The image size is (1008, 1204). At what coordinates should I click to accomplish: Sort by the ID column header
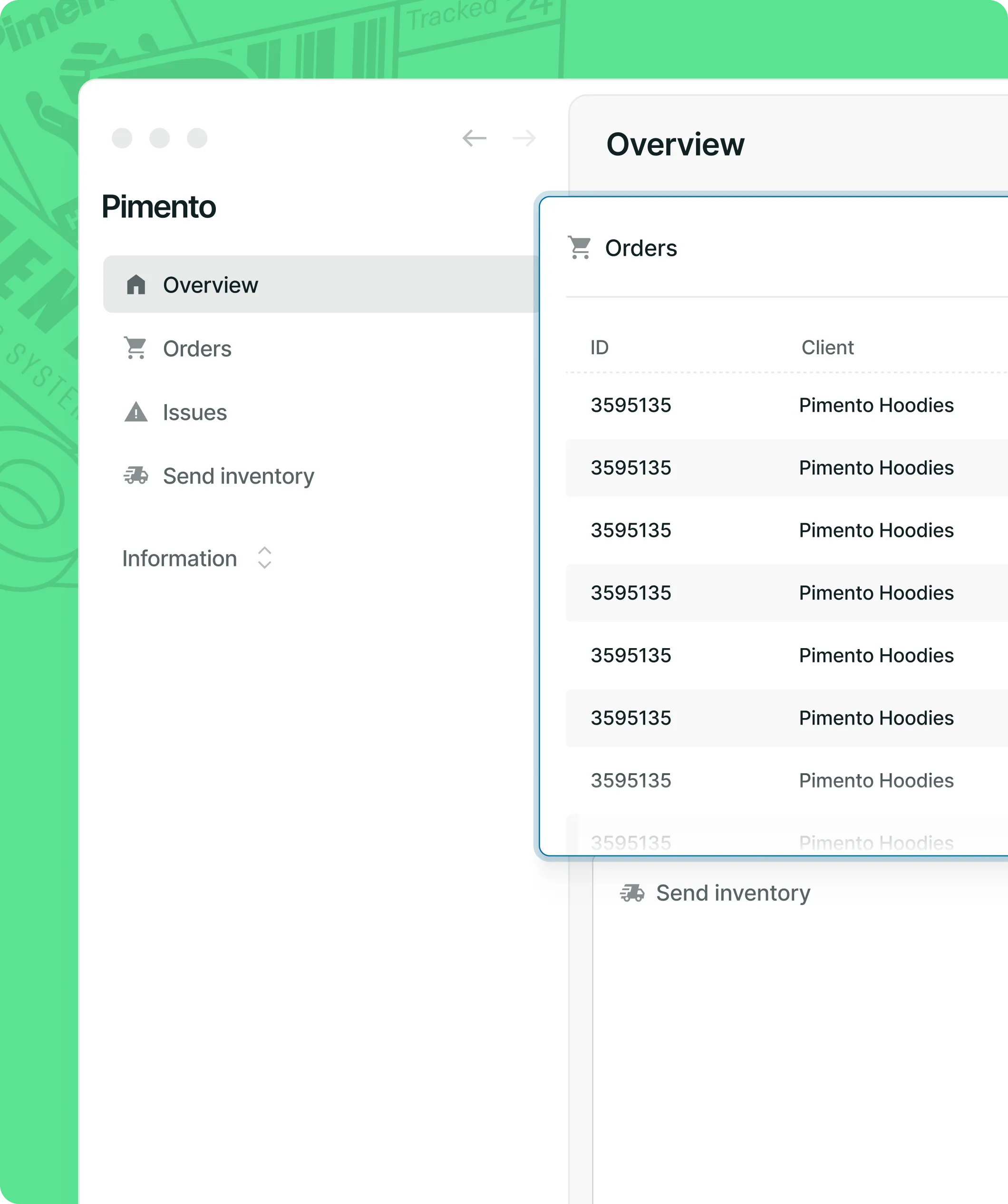click(x=599, y=348)
